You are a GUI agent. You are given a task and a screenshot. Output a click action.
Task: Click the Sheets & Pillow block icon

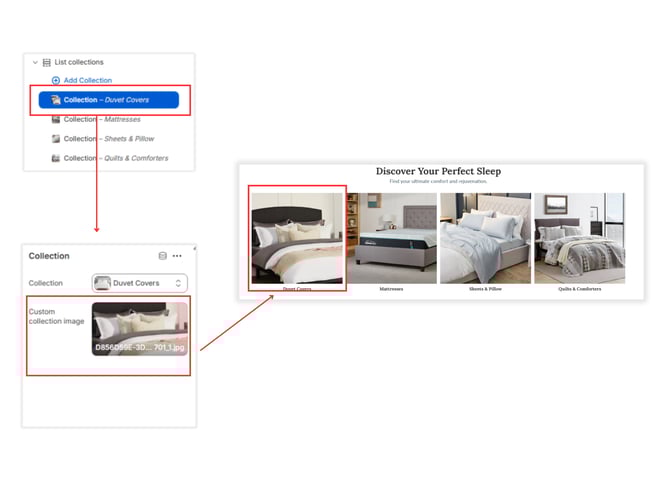point(56,139)
